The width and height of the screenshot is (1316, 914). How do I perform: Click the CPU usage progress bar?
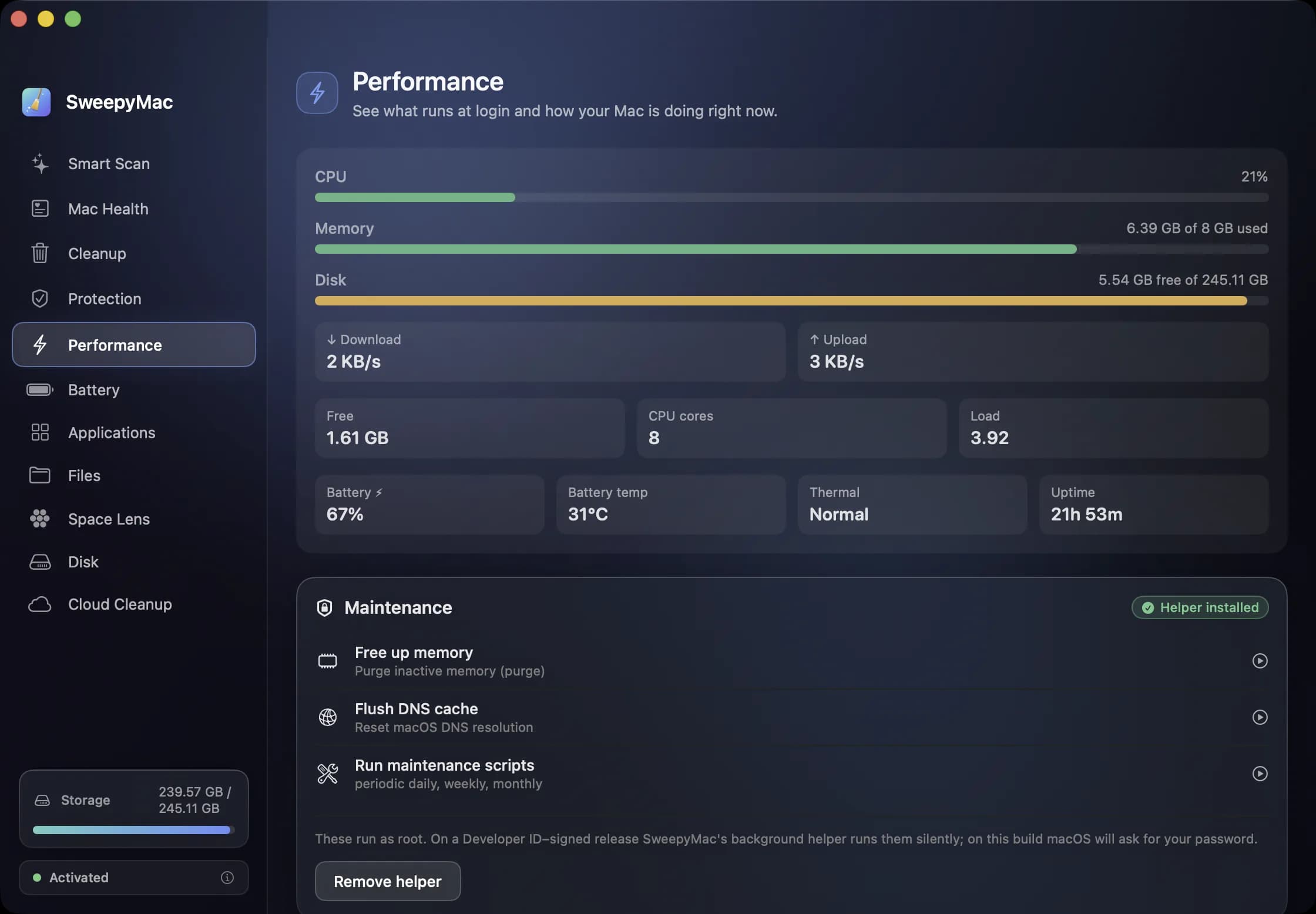coord(791,197)
